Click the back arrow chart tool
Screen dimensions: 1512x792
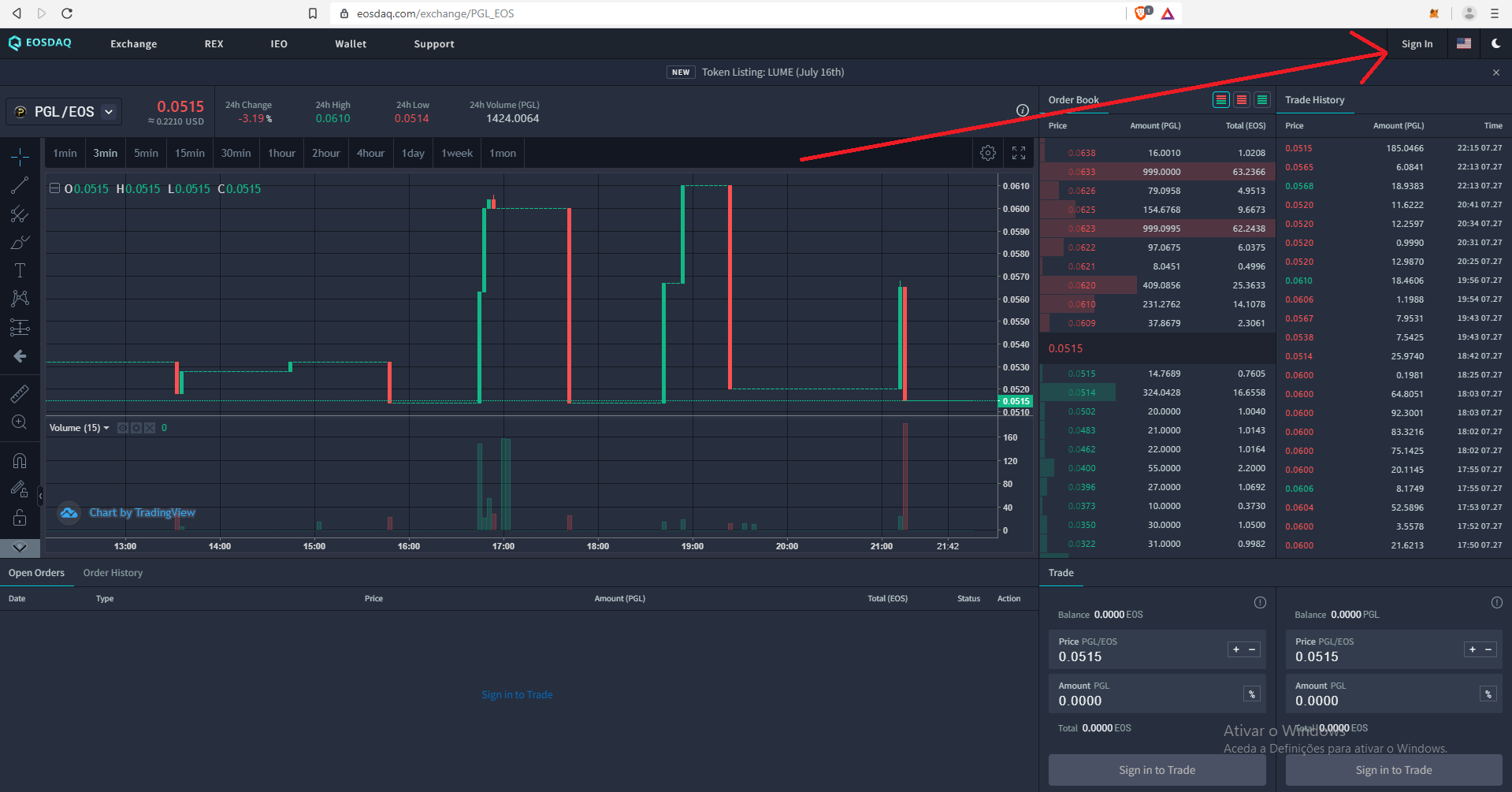tap(20, 356)
